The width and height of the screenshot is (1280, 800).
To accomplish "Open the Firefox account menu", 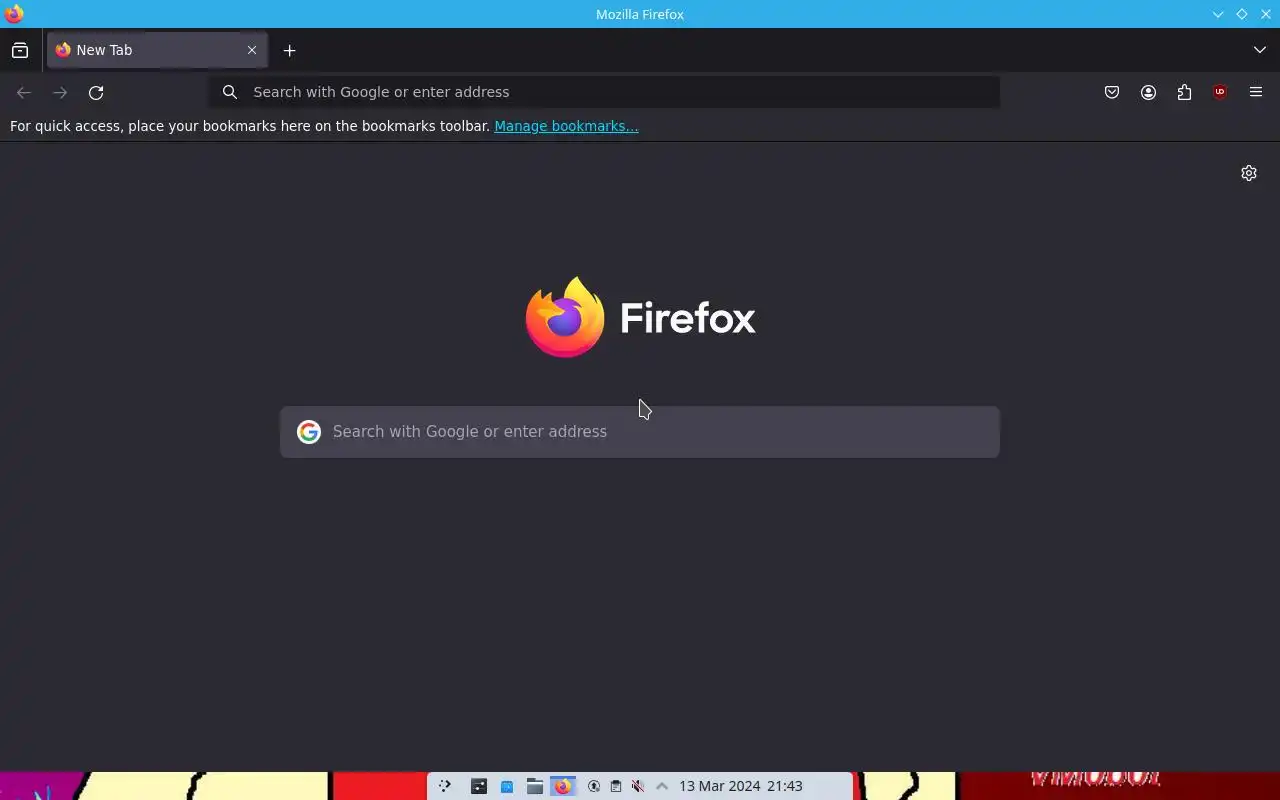I will pos(1148,92).
